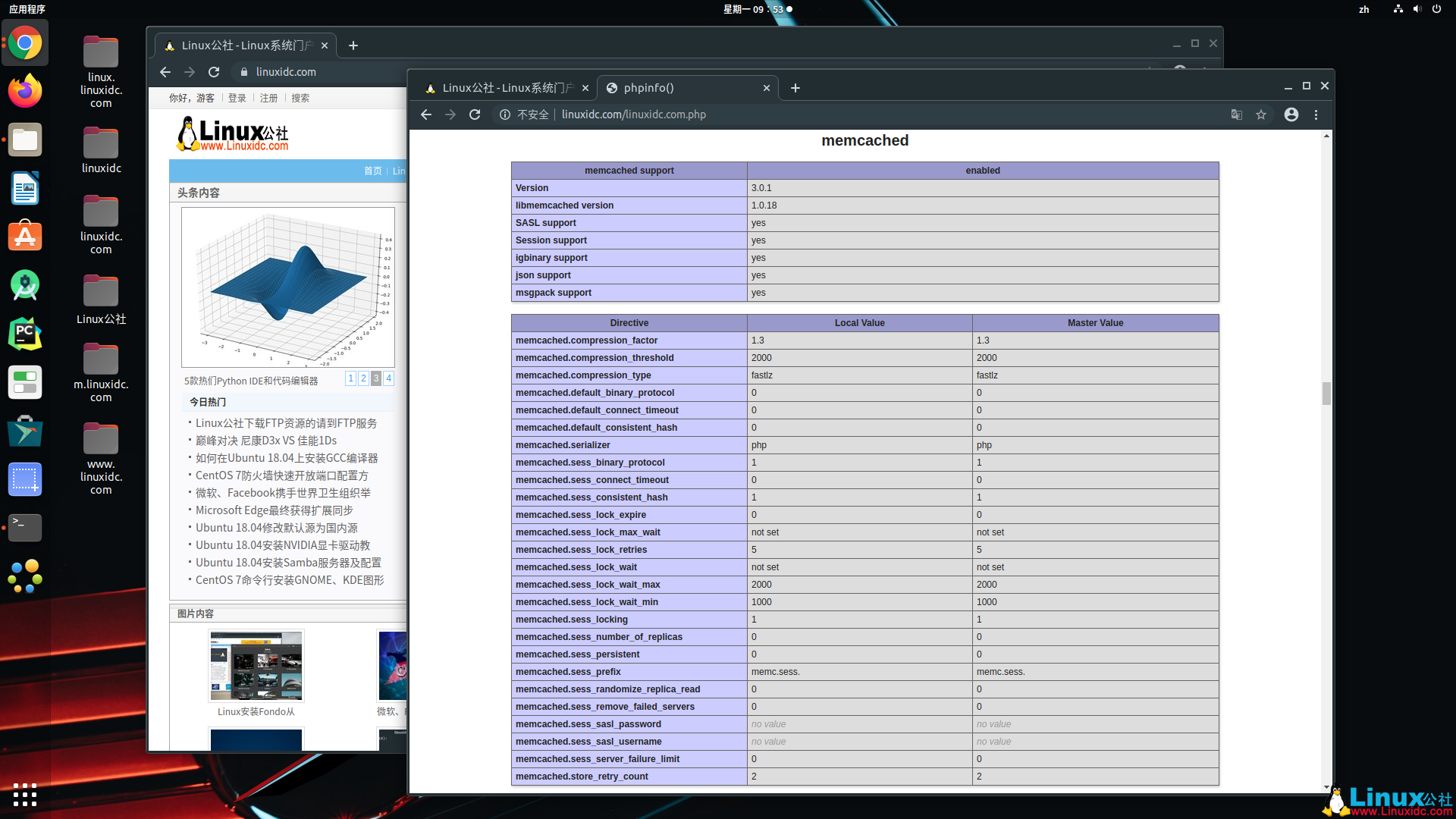Open article 如何在Ubuntu 18.04上安装GCC编译器
The image size is (1456, 819).
(x=287, y=458)
